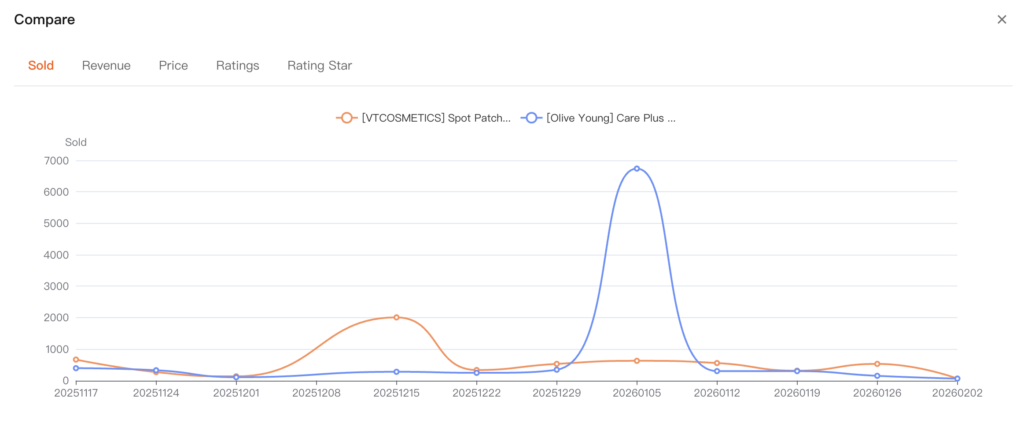Hide Olive Young Care Plus legend series
This screenshot has width=1024, height=423.
[601, 118]
